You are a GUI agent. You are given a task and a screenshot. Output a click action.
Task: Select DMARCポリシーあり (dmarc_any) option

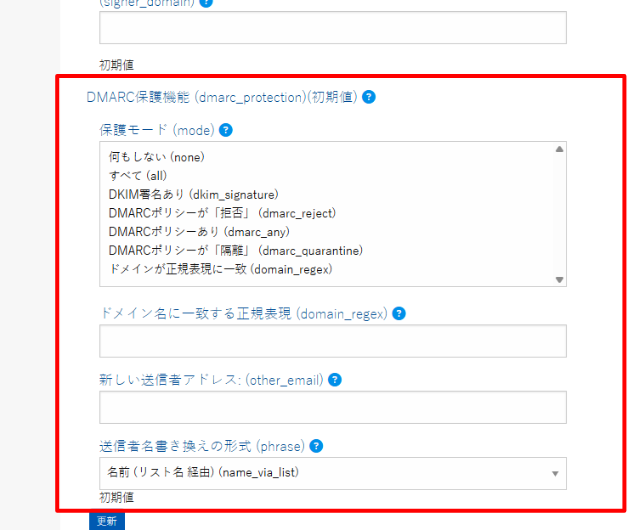pos(199,232)
